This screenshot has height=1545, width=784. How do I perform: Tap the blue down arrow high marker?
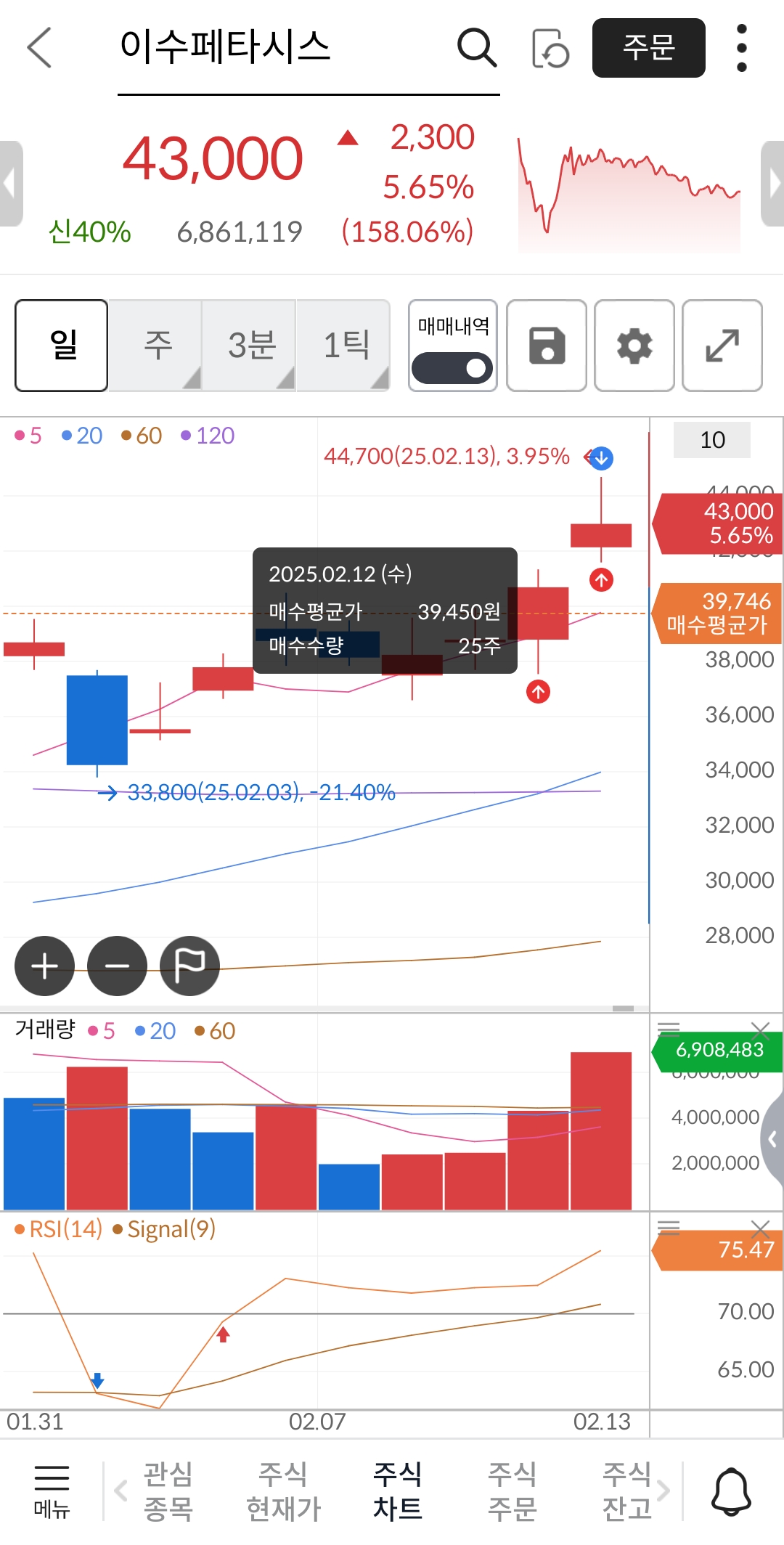coord(601,458)
